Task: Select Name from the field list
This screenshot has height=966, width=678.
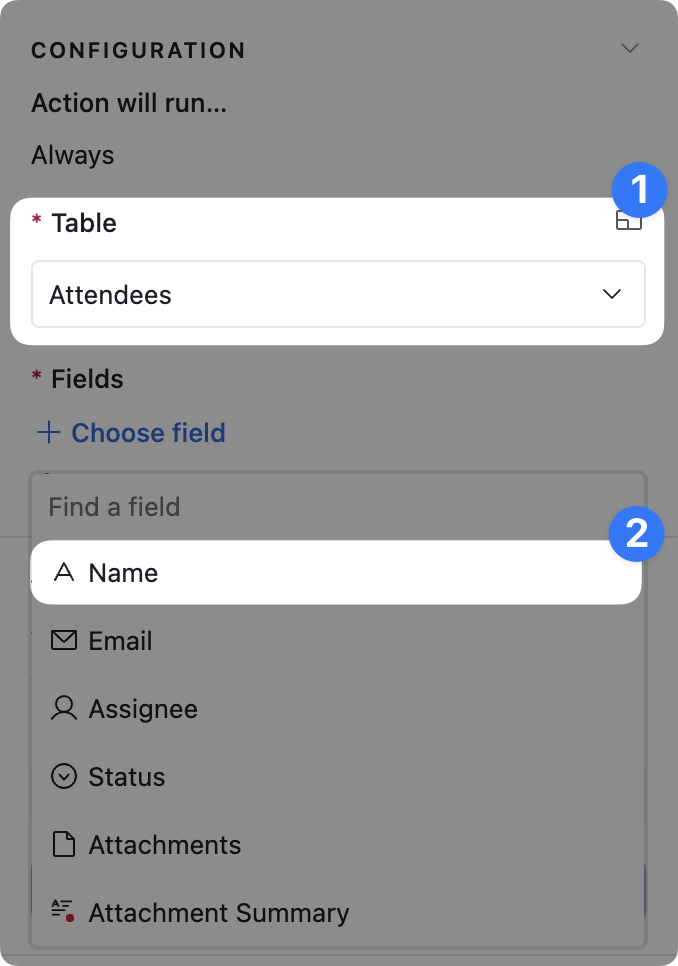Action: click(123, 572)
